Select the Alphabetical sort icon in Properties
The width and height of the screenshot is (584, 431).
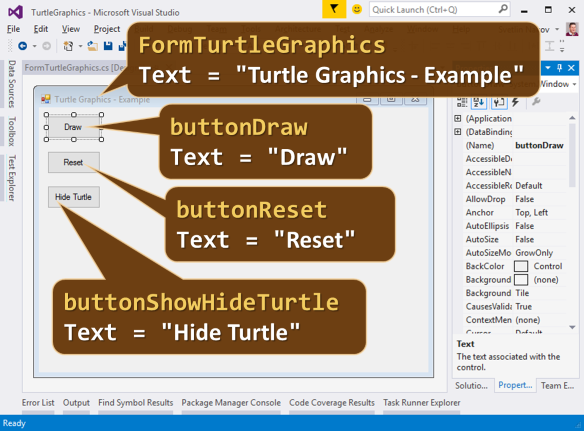pyautogui.click(x=479, y=102)
